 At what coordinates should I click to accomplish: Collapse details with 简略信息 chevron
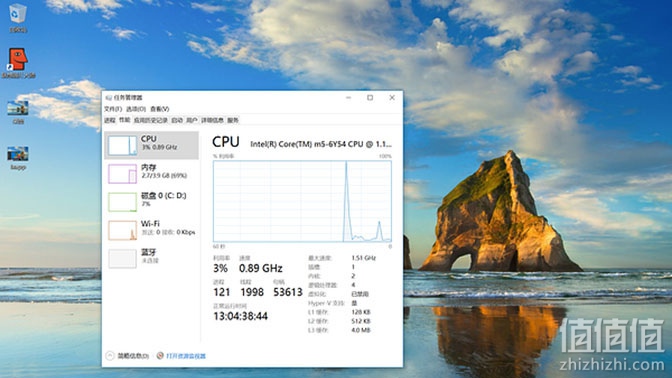(110, 356)
